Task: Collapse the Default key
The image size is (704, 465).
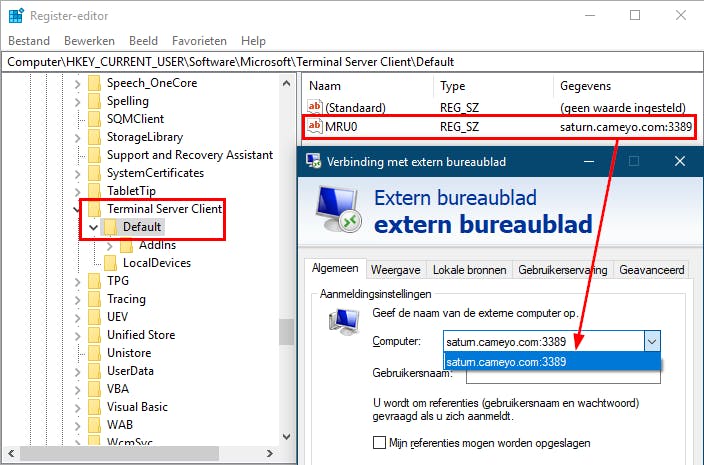Action: pyautogui.click(x=93, y=227)
